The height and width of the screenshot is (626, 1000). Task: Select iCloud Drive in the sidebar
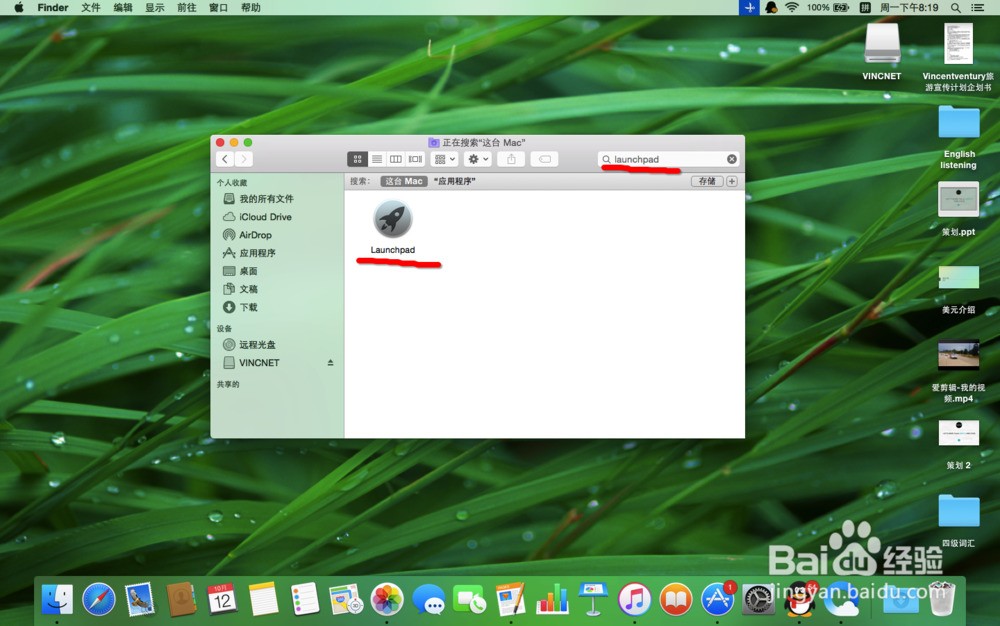point(277,217)
